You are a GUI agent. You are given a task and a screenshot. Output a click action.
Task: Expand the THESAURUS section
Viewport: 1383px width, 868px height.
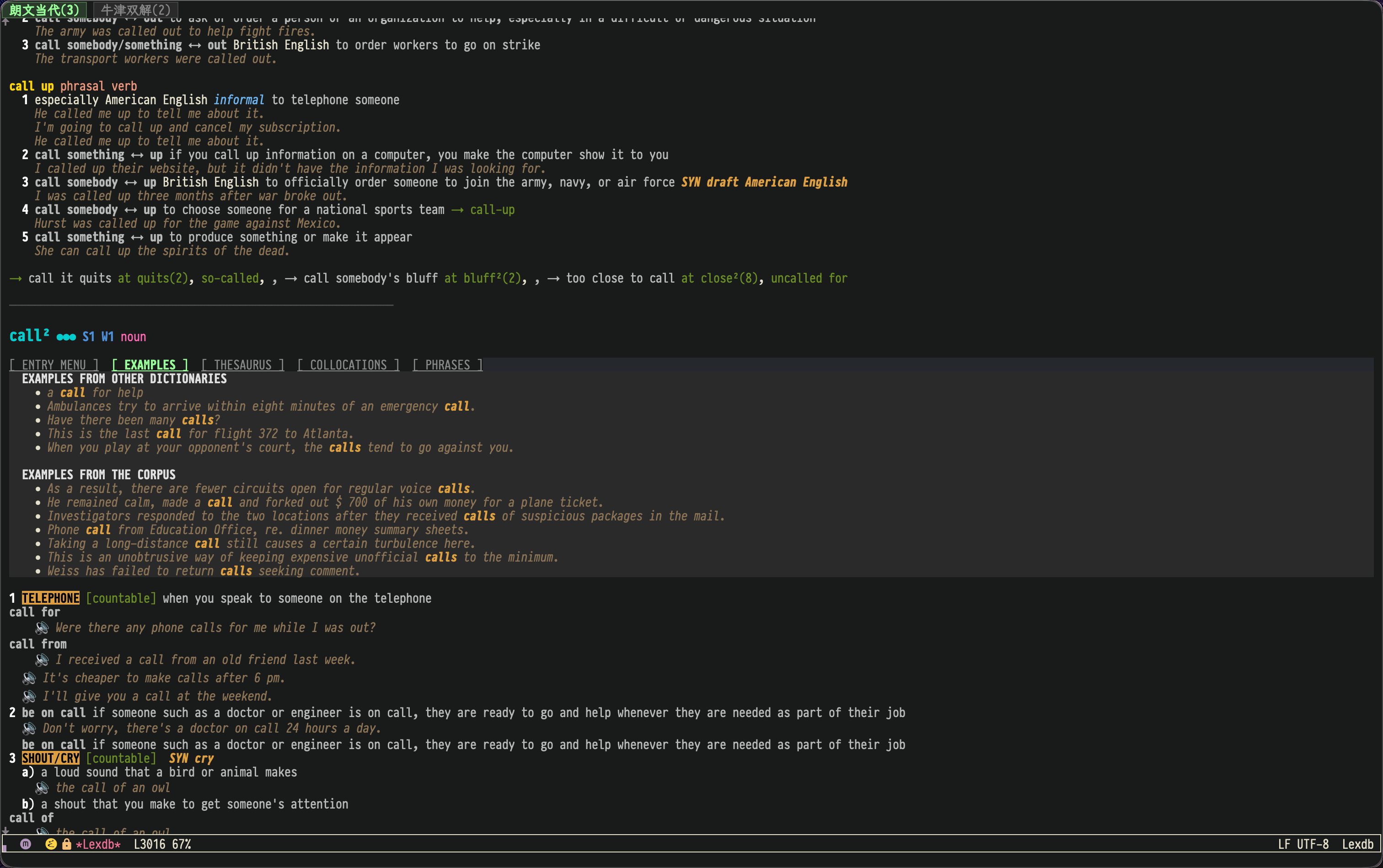click(243, 365)
